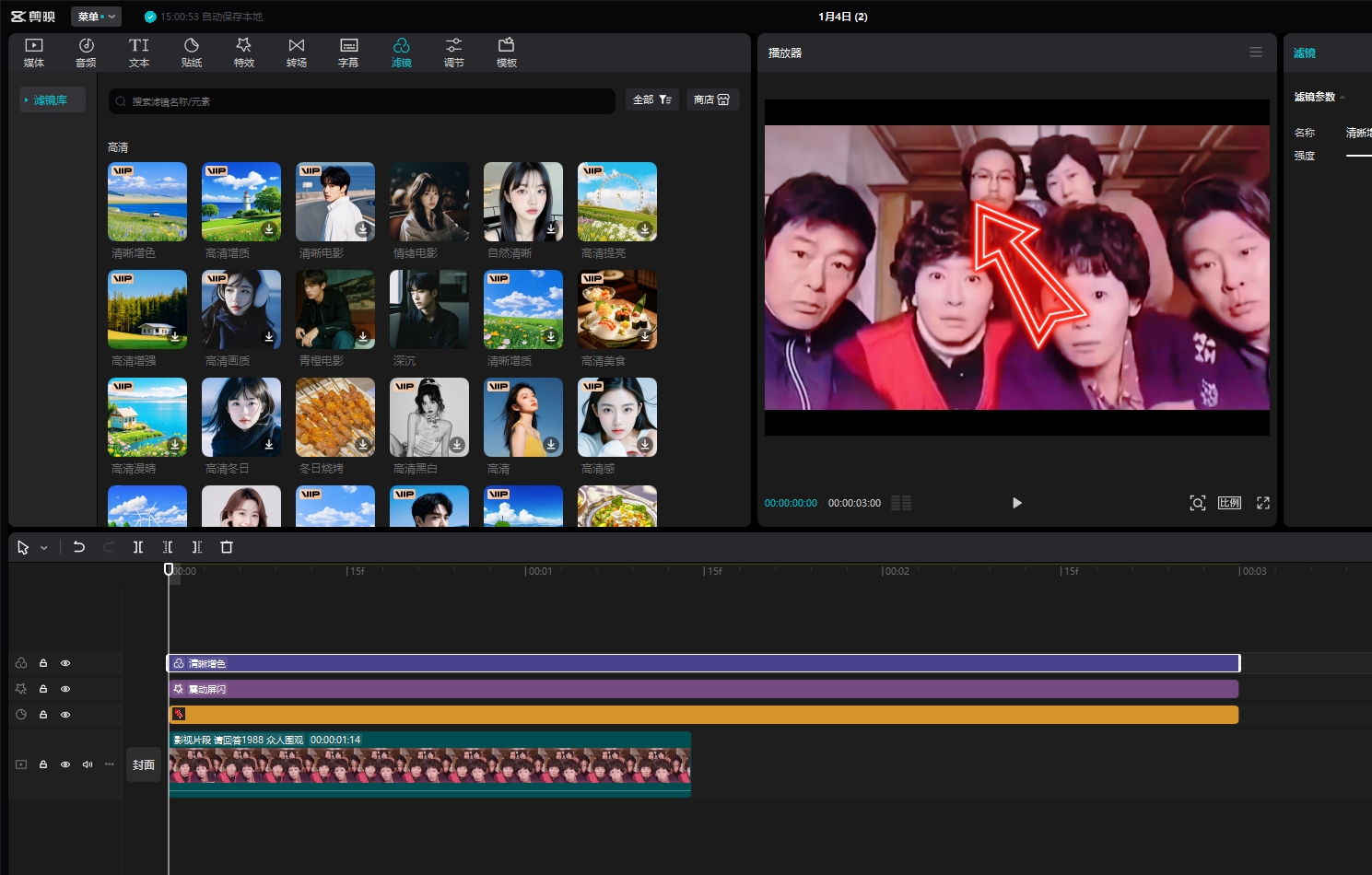Toggle main video track visibility eye
This screenshot has width=1372, height=875.
coord(65,764)
